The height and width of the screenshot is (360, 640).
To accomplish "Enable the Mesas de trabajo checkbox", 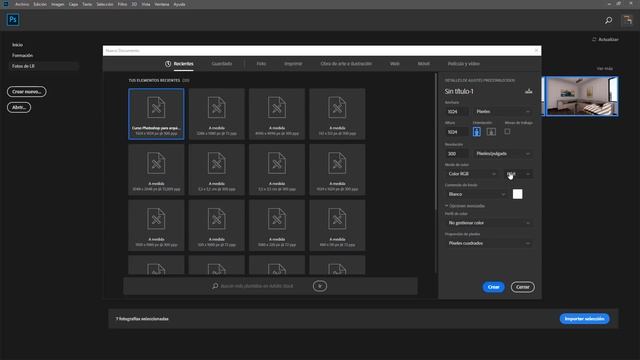I will click(507, 131).
